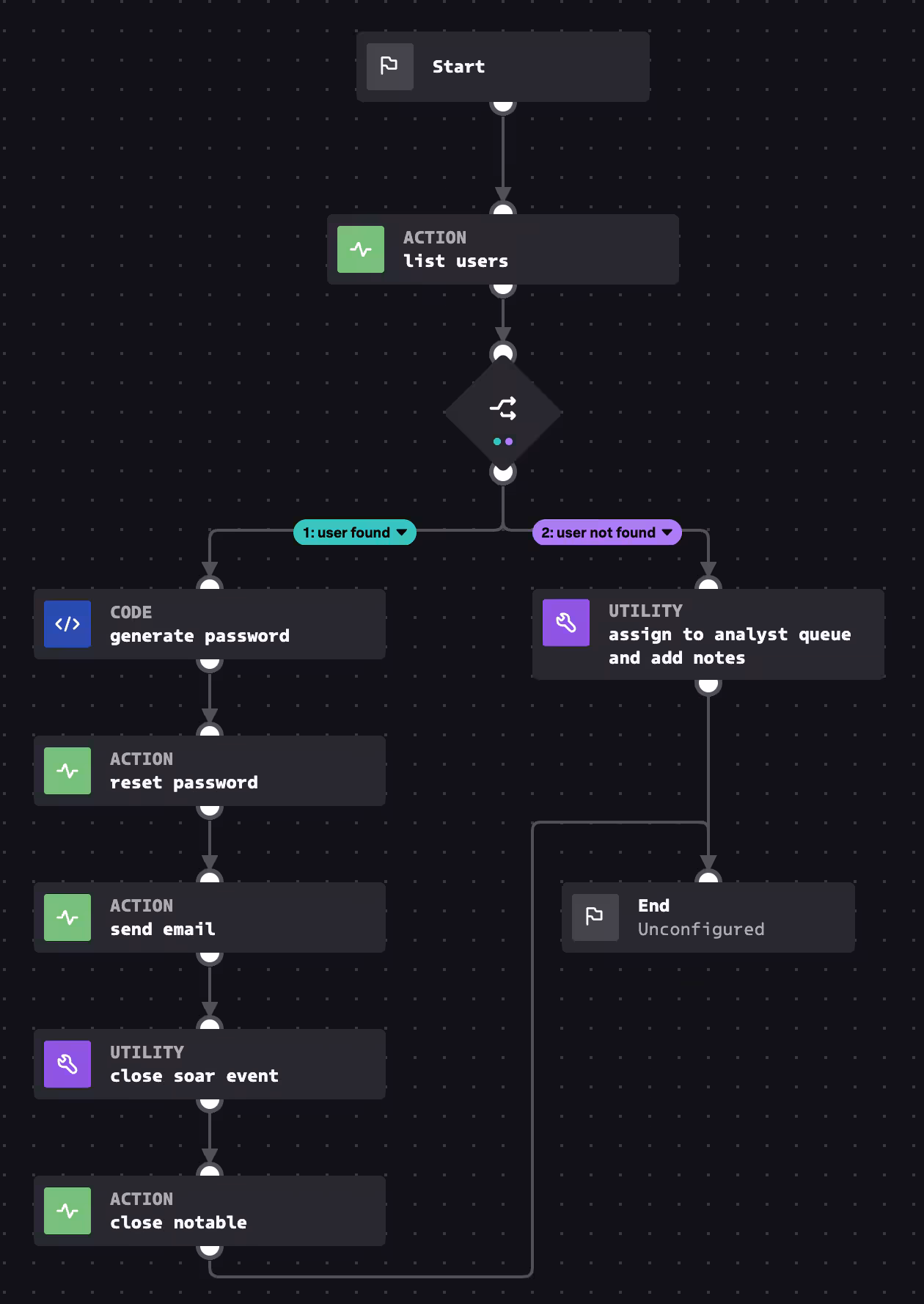Select the 'generate password' block label
924x1304 pixels.
[199, 636]
